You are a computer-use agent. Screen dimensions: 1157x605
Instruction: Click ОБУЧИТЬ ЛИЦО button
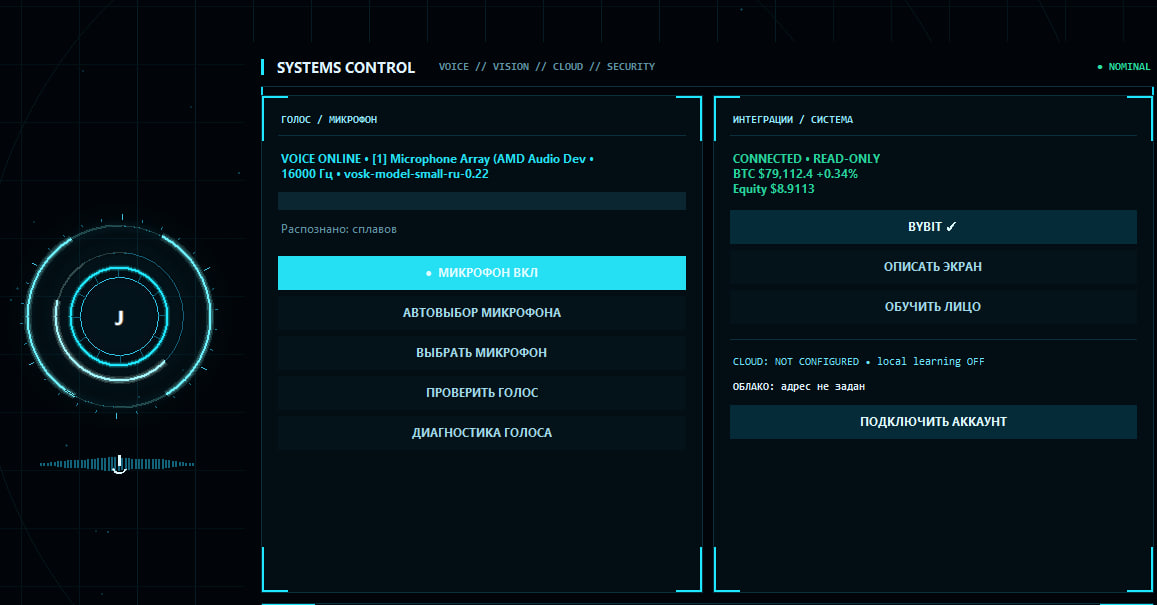[x=933, y=307]
